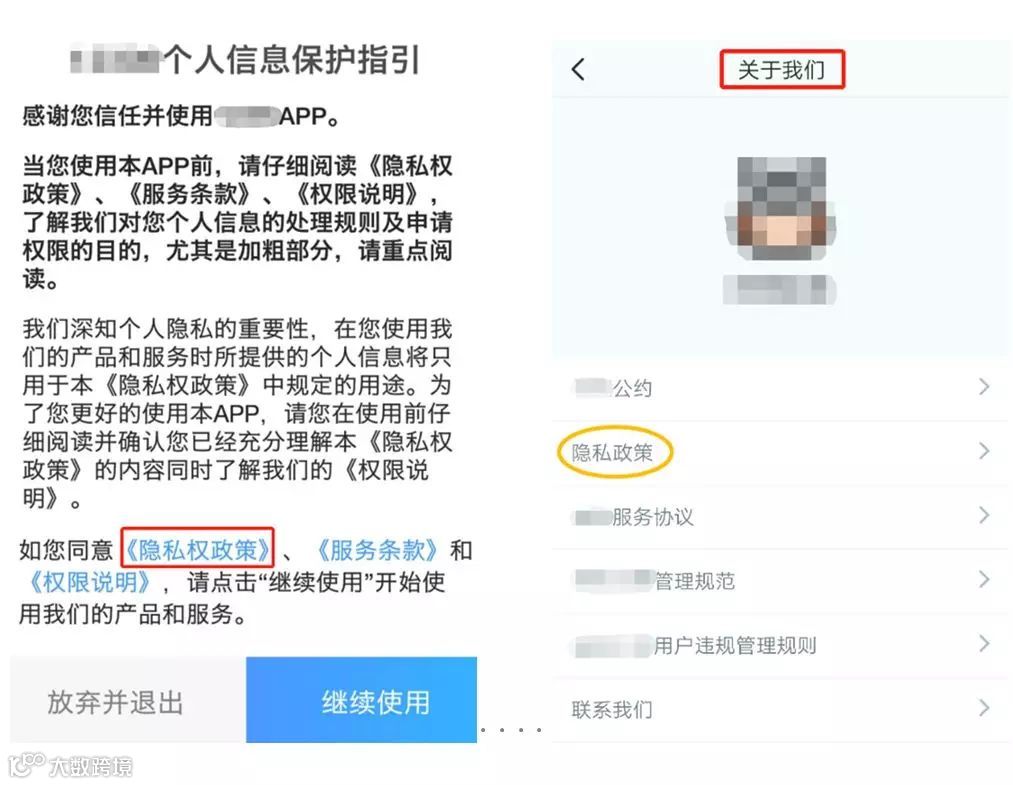Open the 用户违规管理规则 item

coord(780,645)
